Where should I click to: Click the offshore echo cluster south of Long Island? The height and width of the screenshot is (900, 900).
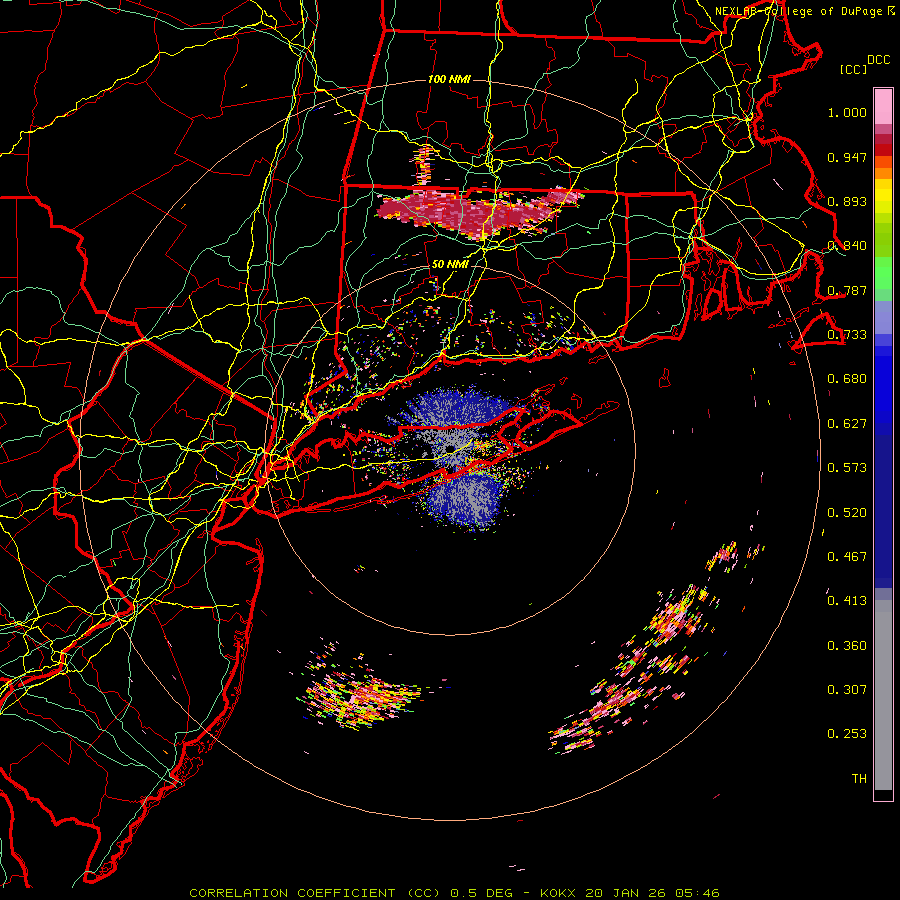point(359,695)
